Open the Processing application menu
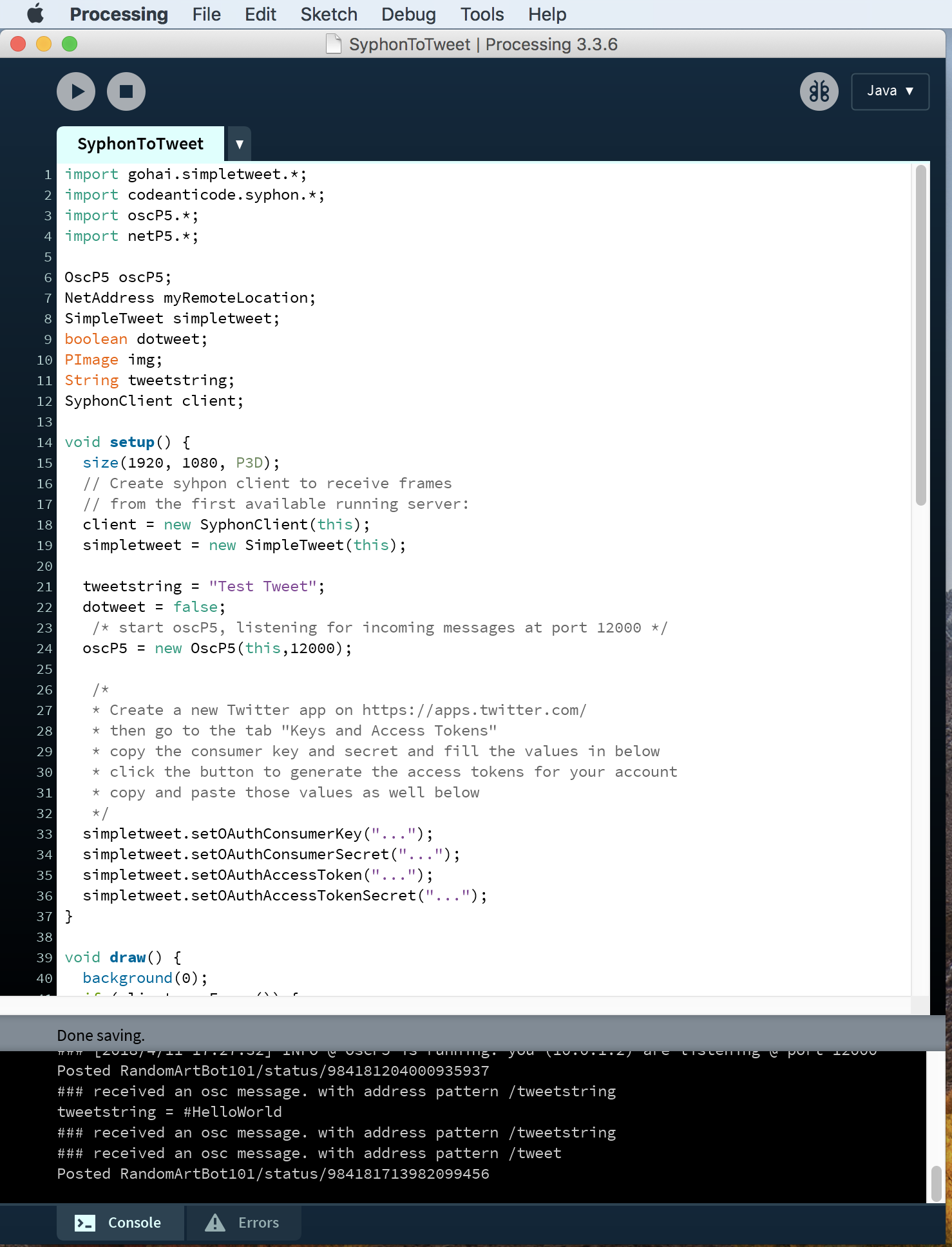 pos(119,14)
